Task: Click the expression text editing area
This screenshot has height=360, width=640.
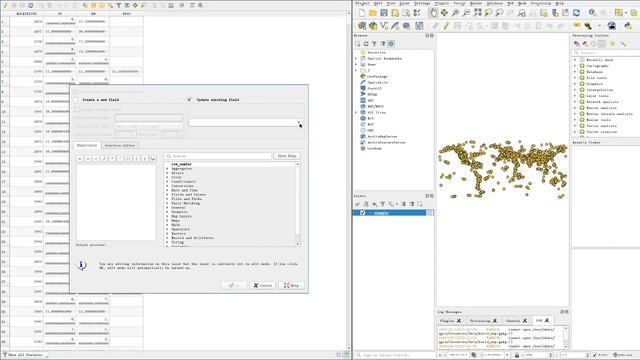Action: (x=116, y=202)
